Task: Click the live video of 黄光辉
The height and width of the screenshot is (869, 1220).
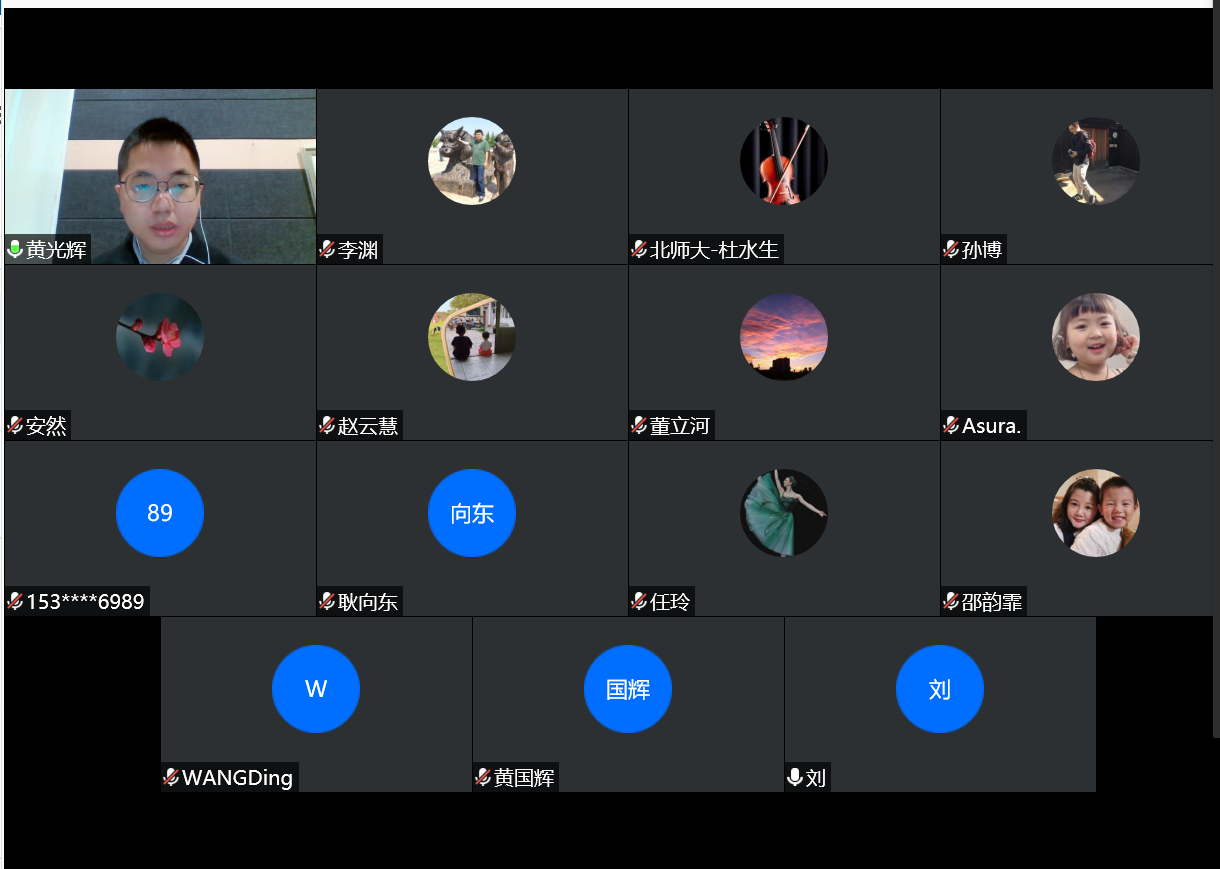Action: (160, 175)
